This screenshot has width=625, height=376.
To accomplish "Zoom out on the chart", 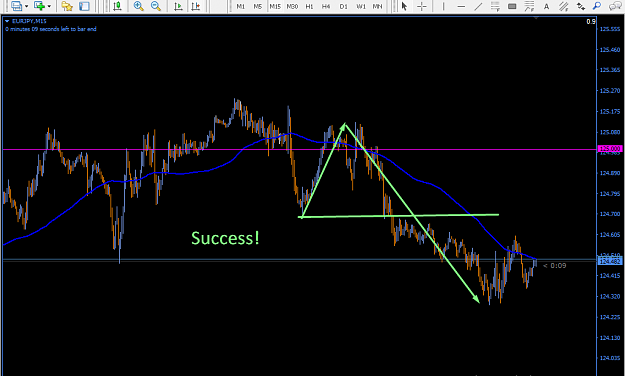I will pos(156,6).
